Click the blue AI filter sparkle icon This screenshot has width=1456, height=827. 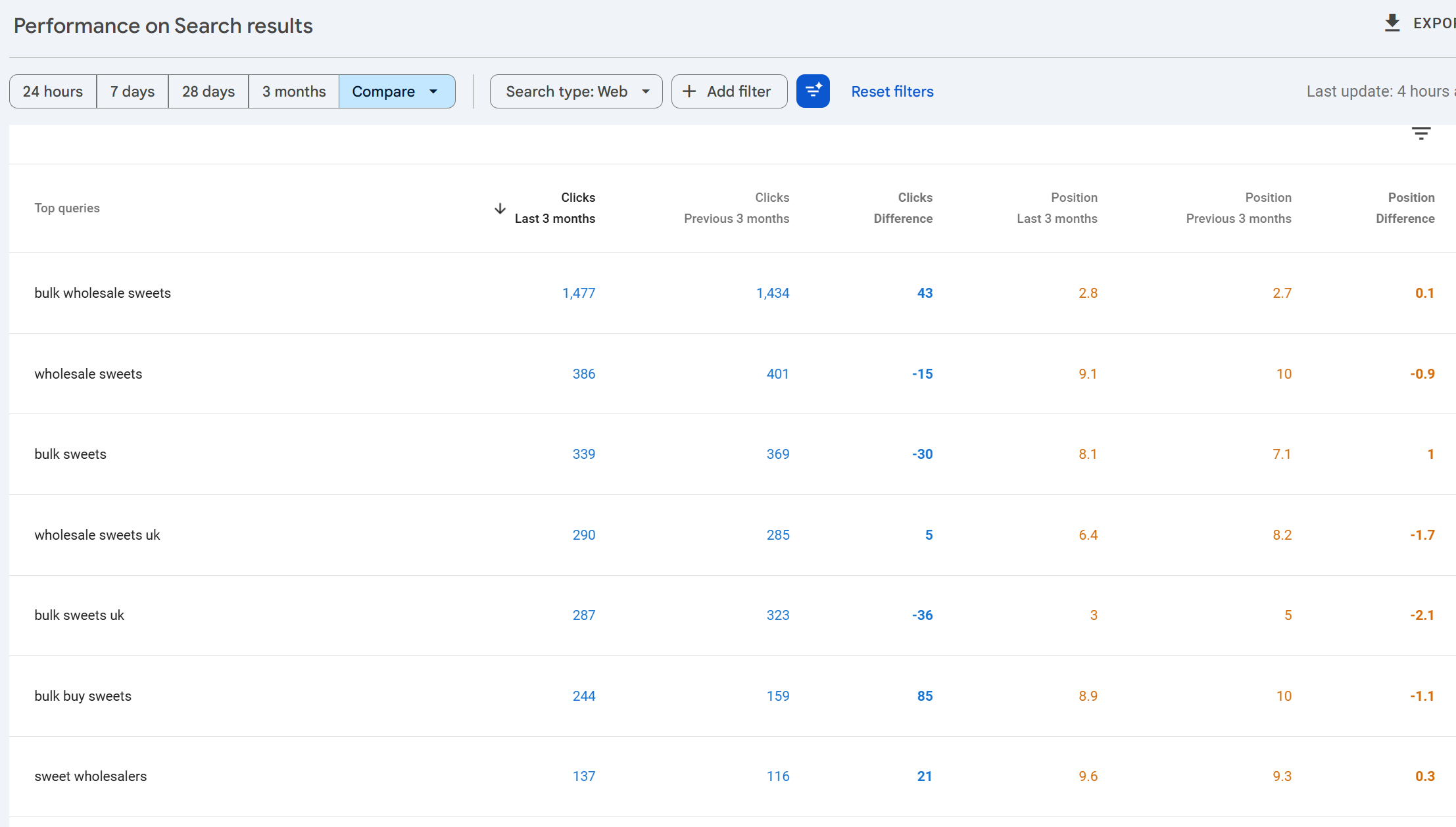tap(813, 91)
